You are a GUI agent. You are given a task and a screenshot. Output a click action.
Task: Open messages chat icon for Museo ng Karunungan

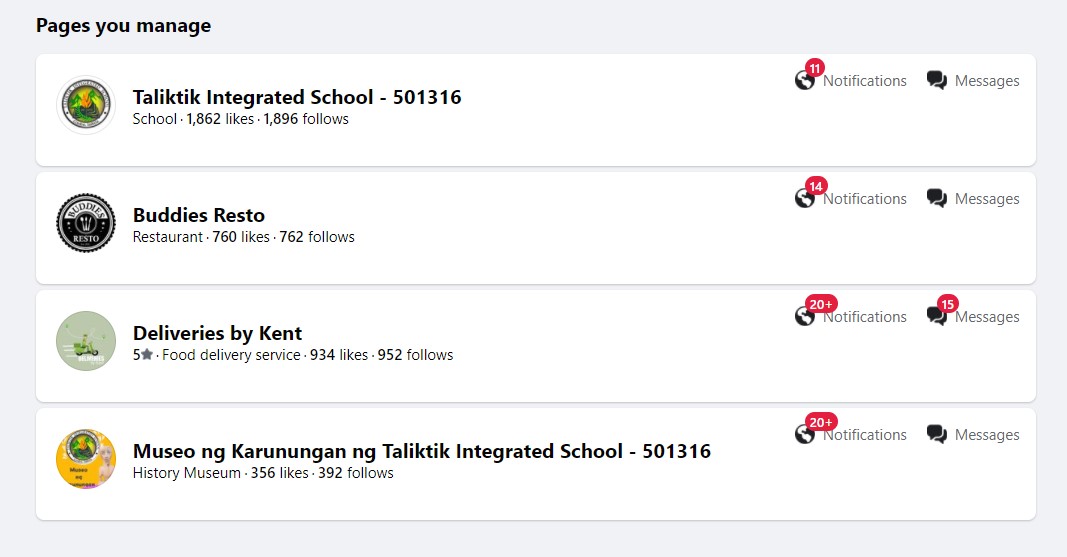(936, 434)
